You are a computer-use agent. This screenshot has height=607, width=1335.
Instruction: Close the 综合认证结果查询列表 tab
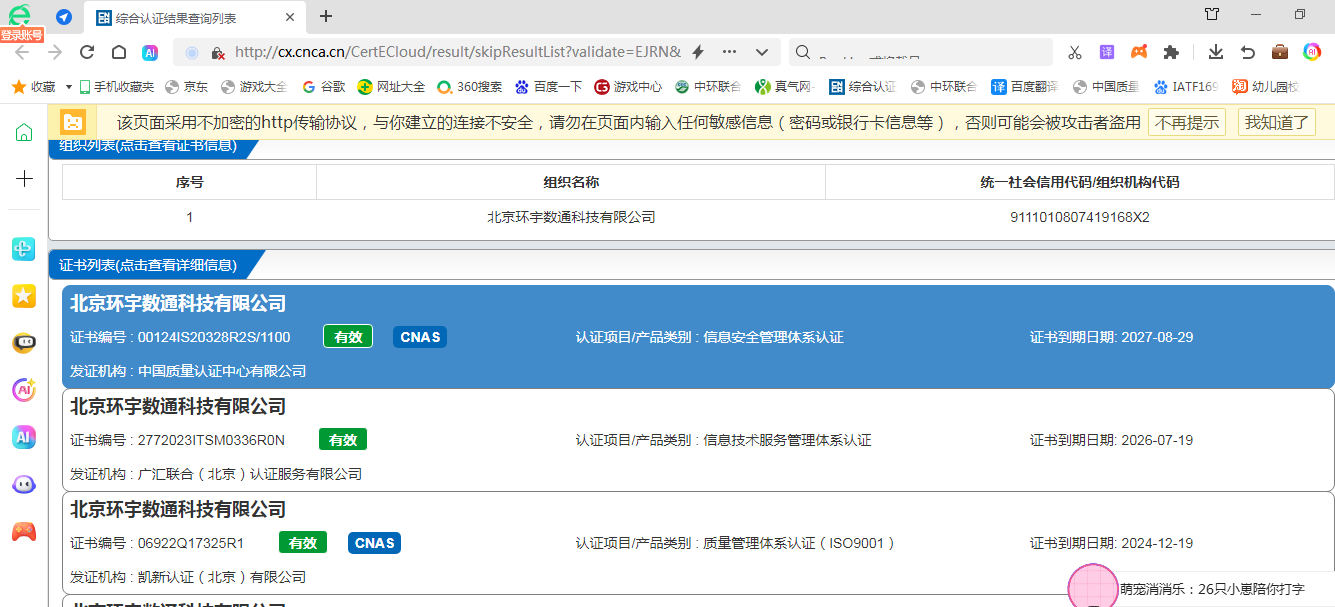[289, 17]
